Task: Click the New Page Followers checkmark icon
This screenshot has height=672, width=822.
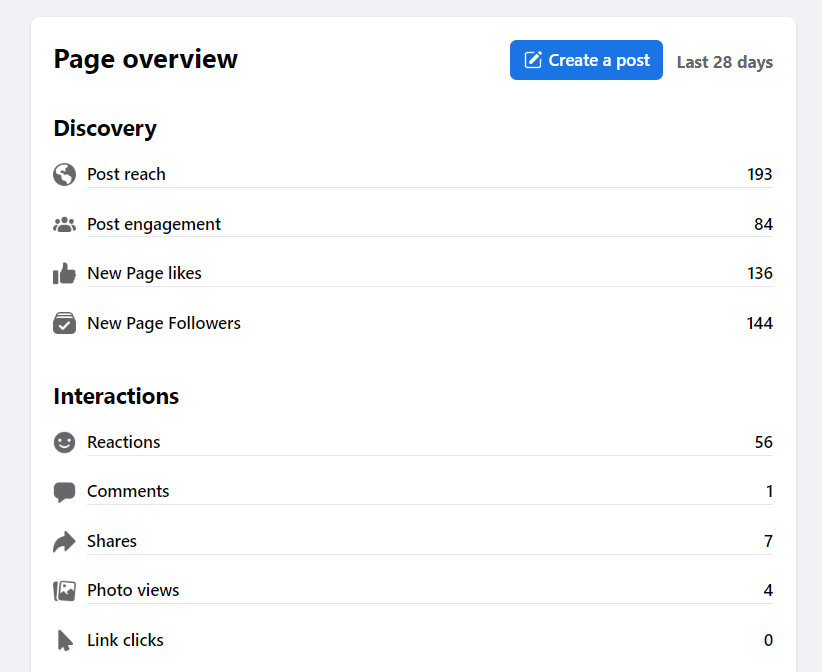Action: (x=64, y=324)
